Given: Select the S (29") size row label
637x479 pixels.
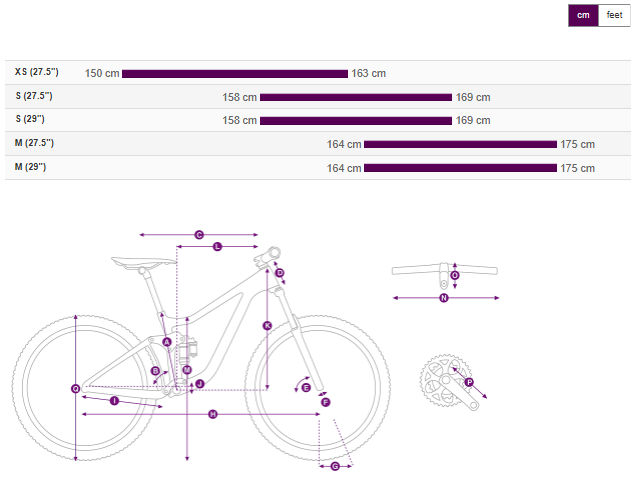Looking at the screenshot, I should [x=33, y=119].
